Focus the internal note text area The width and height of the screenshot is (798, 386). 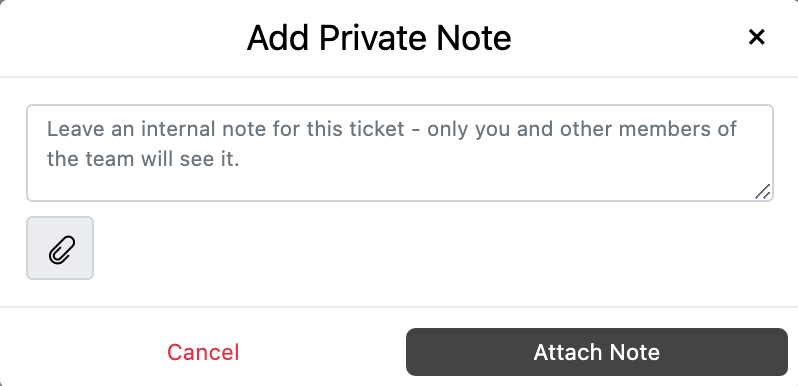coord(400,153)
